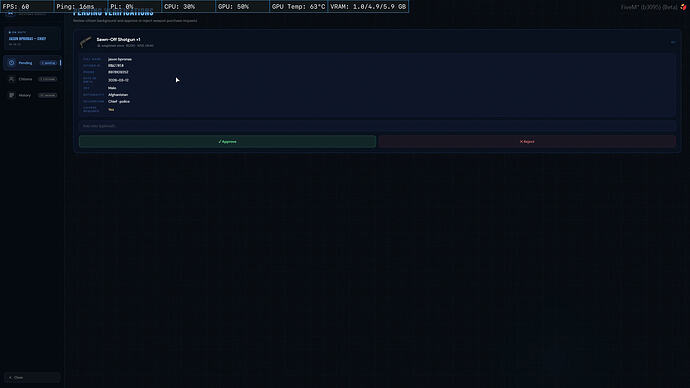Select the license approved value Yes
Viewport: 690px width, 388px height.
coord(111,110)
